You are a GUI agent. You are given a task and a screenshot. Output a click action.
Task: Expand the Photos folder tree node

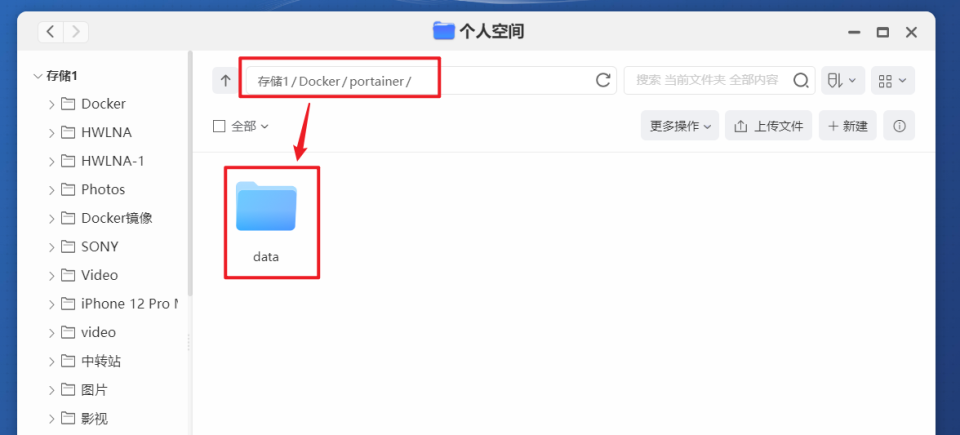(51, 190)
